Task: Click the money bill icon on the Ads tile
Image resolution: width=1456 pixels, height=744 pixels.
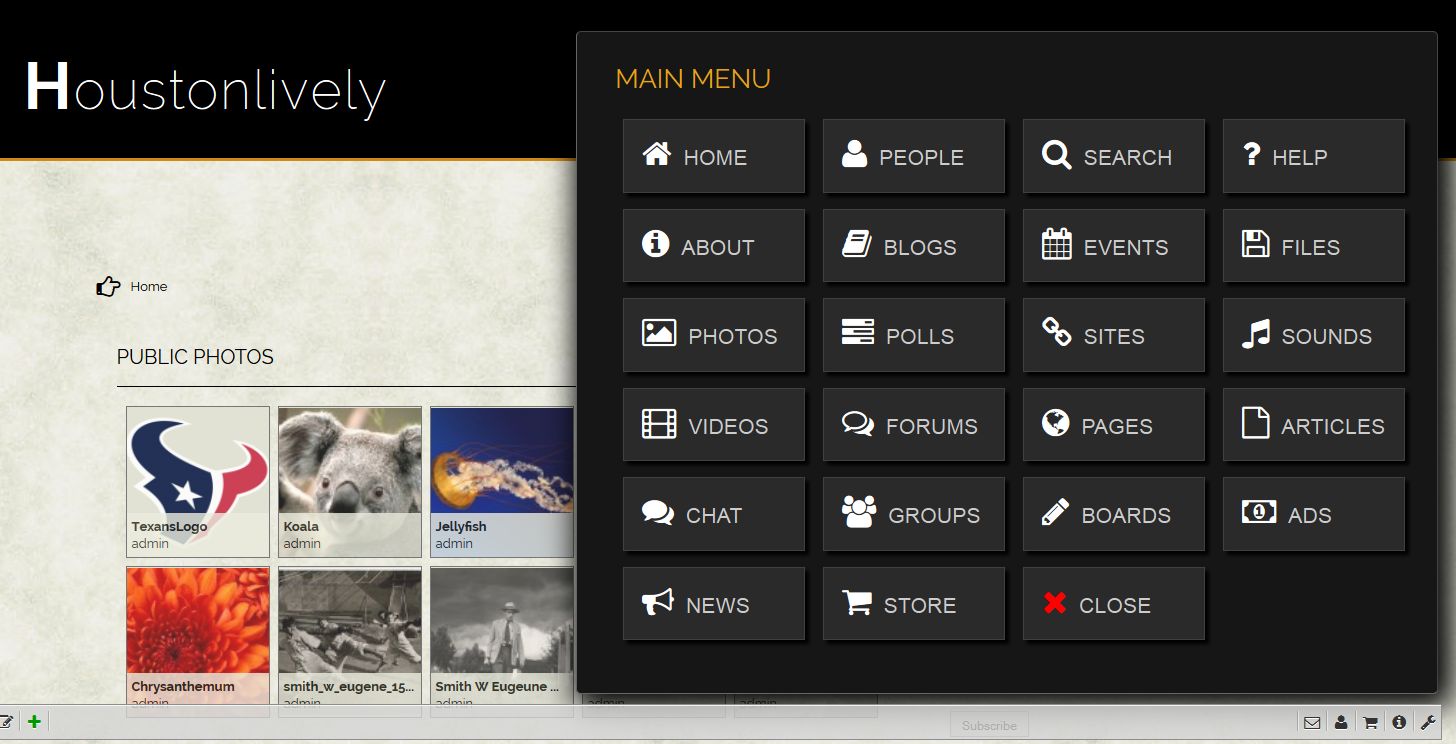Action: 1259,512
